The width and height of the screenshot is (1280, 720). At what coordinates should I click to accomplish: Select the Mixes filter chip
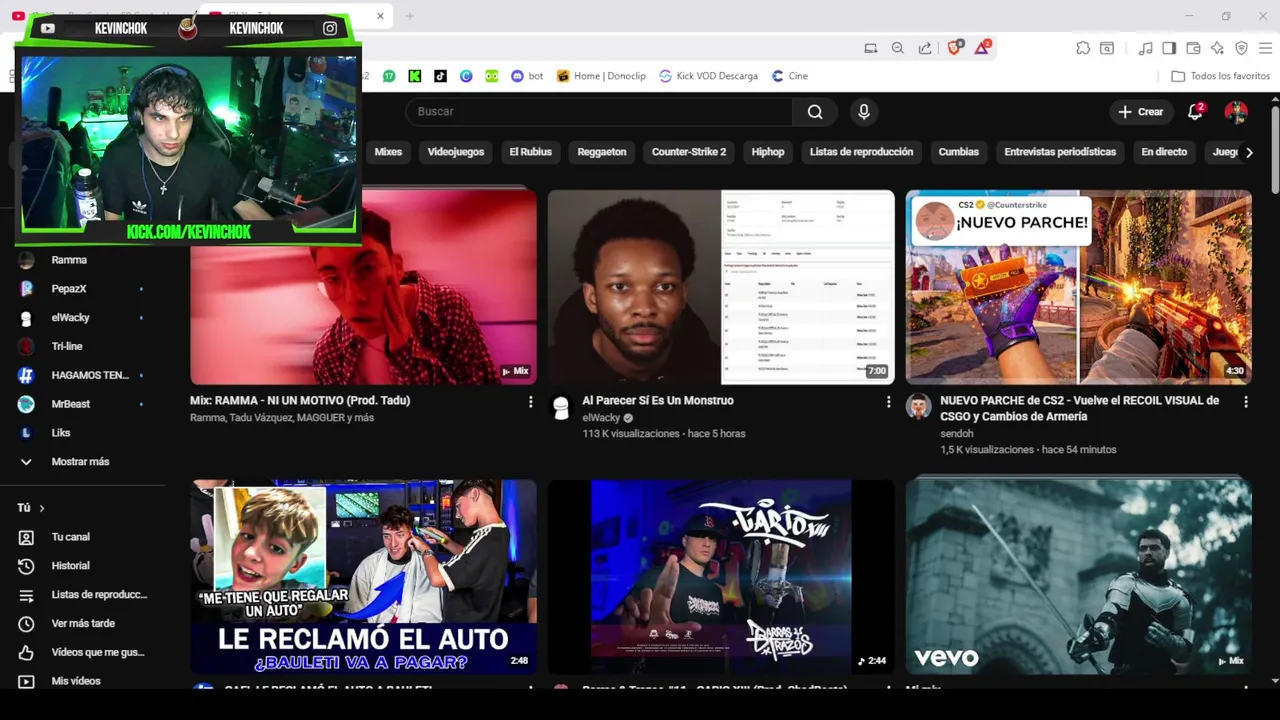coord(388,152)
